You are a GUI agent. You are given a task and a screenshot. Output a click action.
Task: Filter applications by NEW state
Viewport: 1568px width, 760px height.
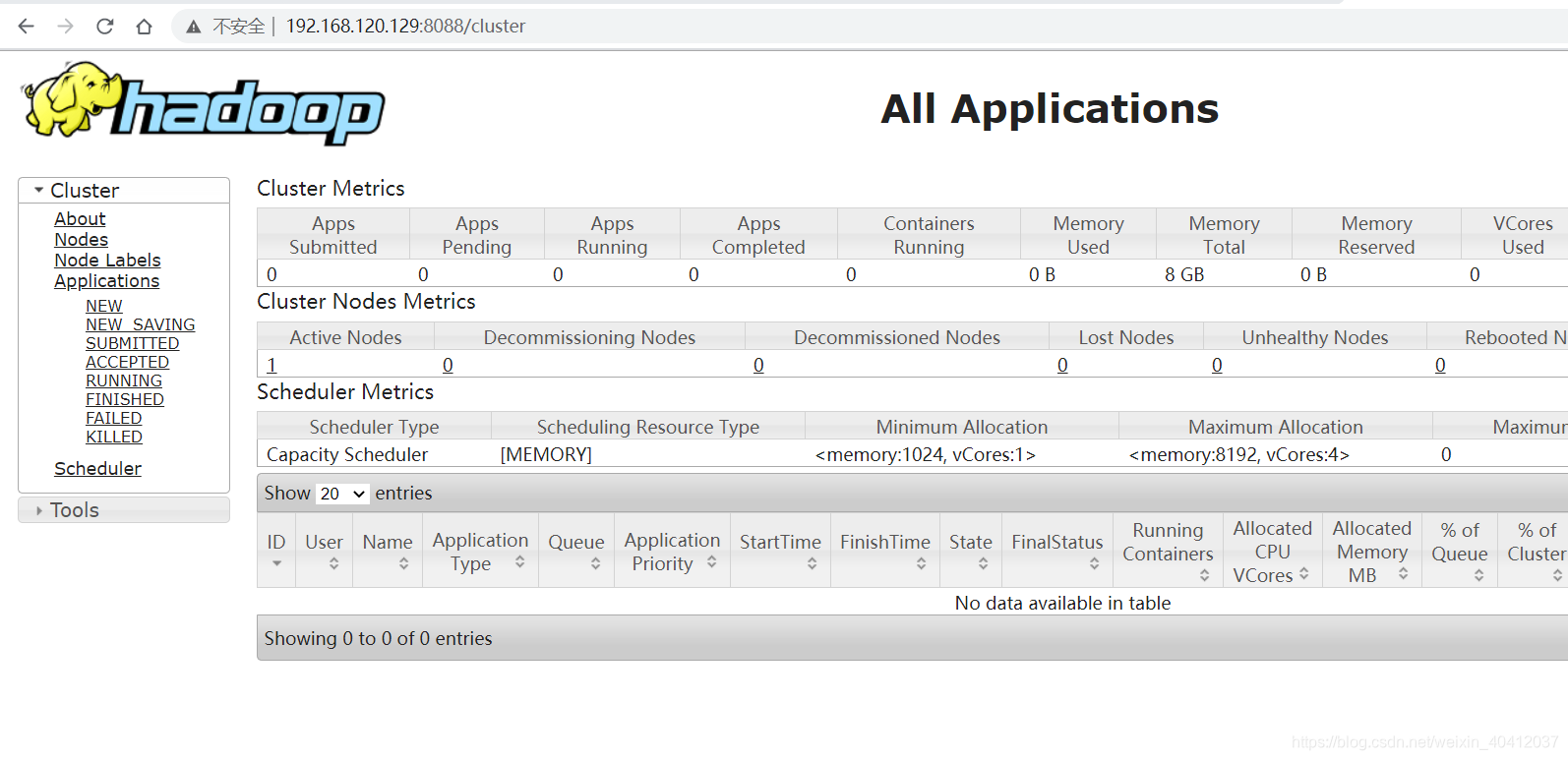pos(103,306)
